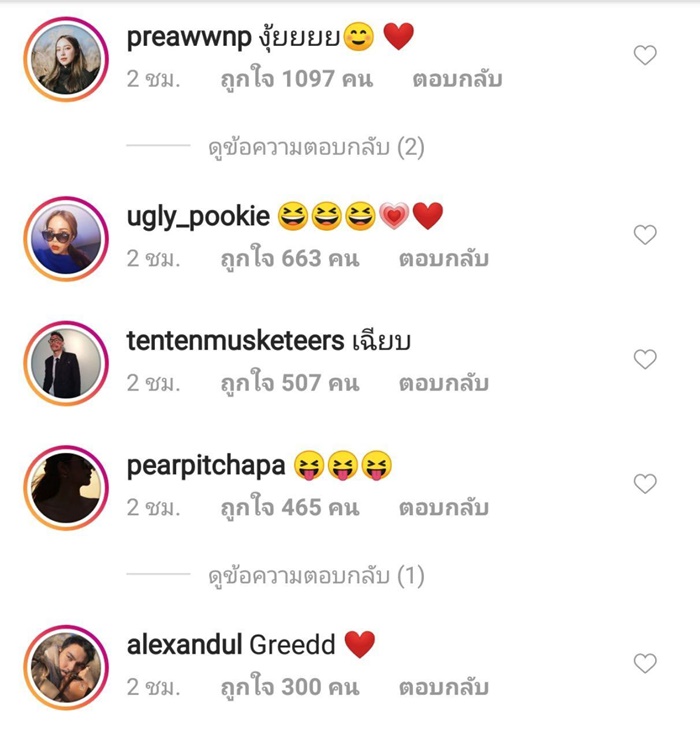Open the preawwnp username link

[x=189, y=38]
